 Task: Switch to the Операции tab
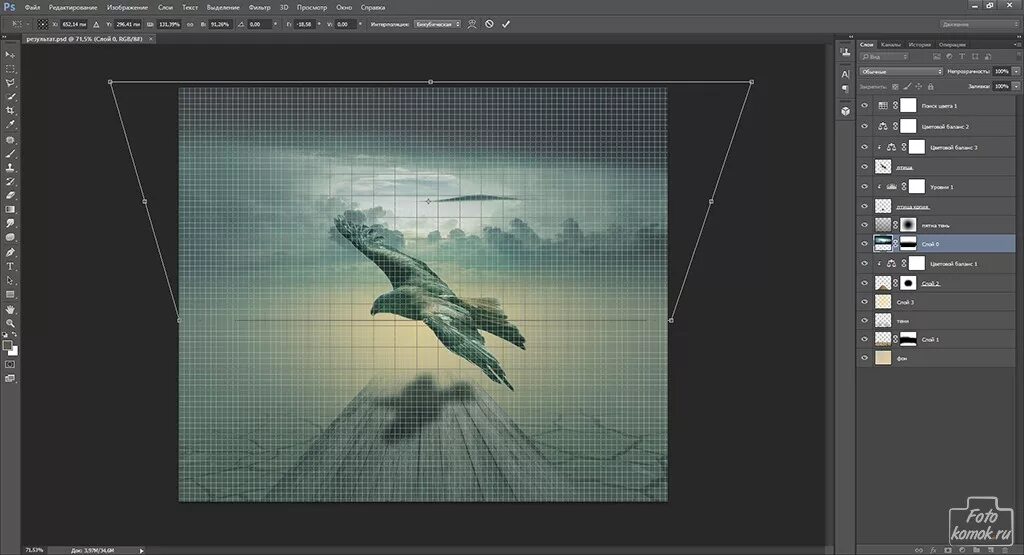952,44
